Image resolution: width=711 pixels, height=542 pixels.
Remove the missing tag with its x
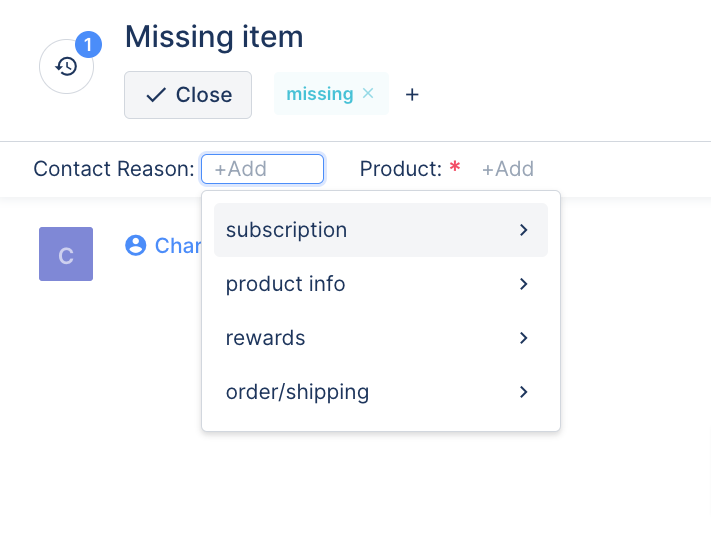[368, 93]
